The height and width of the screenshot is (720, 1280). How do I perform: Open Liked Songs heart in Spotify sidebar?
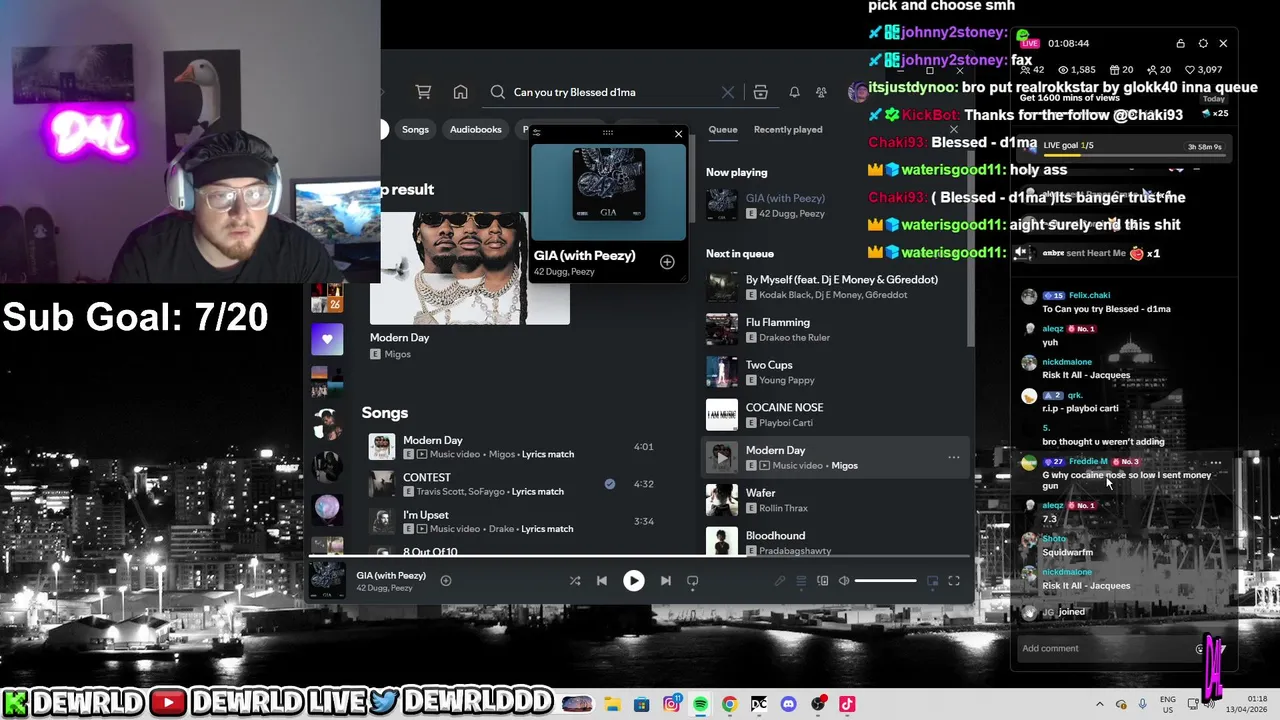(326, 340)
